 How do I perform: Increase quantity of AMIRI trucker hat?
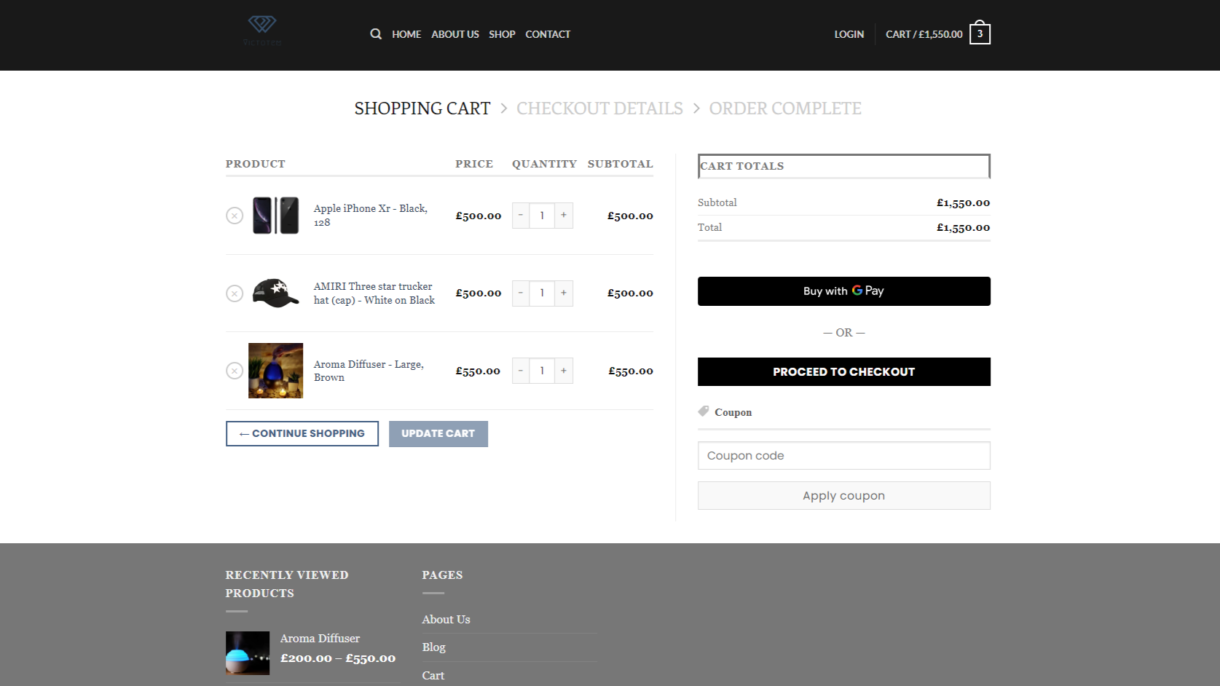click(564, 293)
